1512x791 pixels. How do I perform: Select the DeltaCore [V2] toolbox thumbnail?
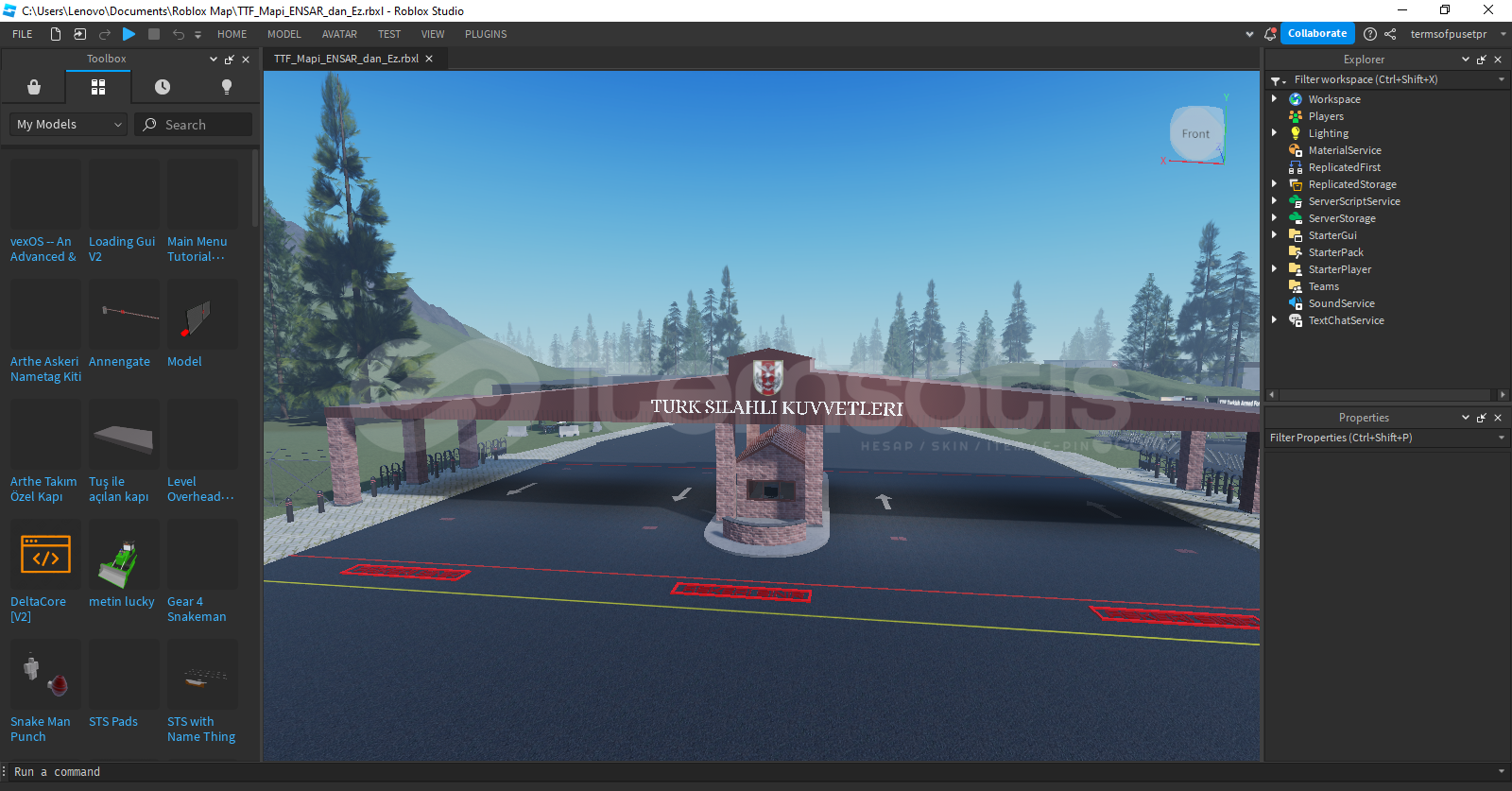[45, 555]
